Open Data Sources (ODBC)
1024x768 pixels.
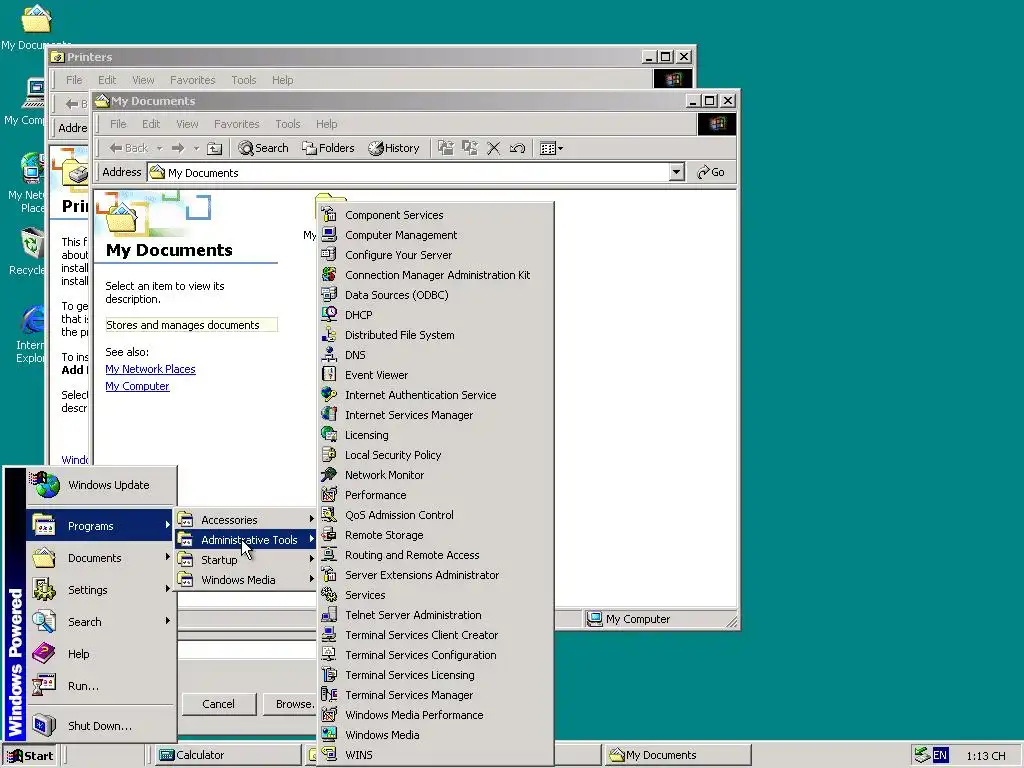[436, 295]
